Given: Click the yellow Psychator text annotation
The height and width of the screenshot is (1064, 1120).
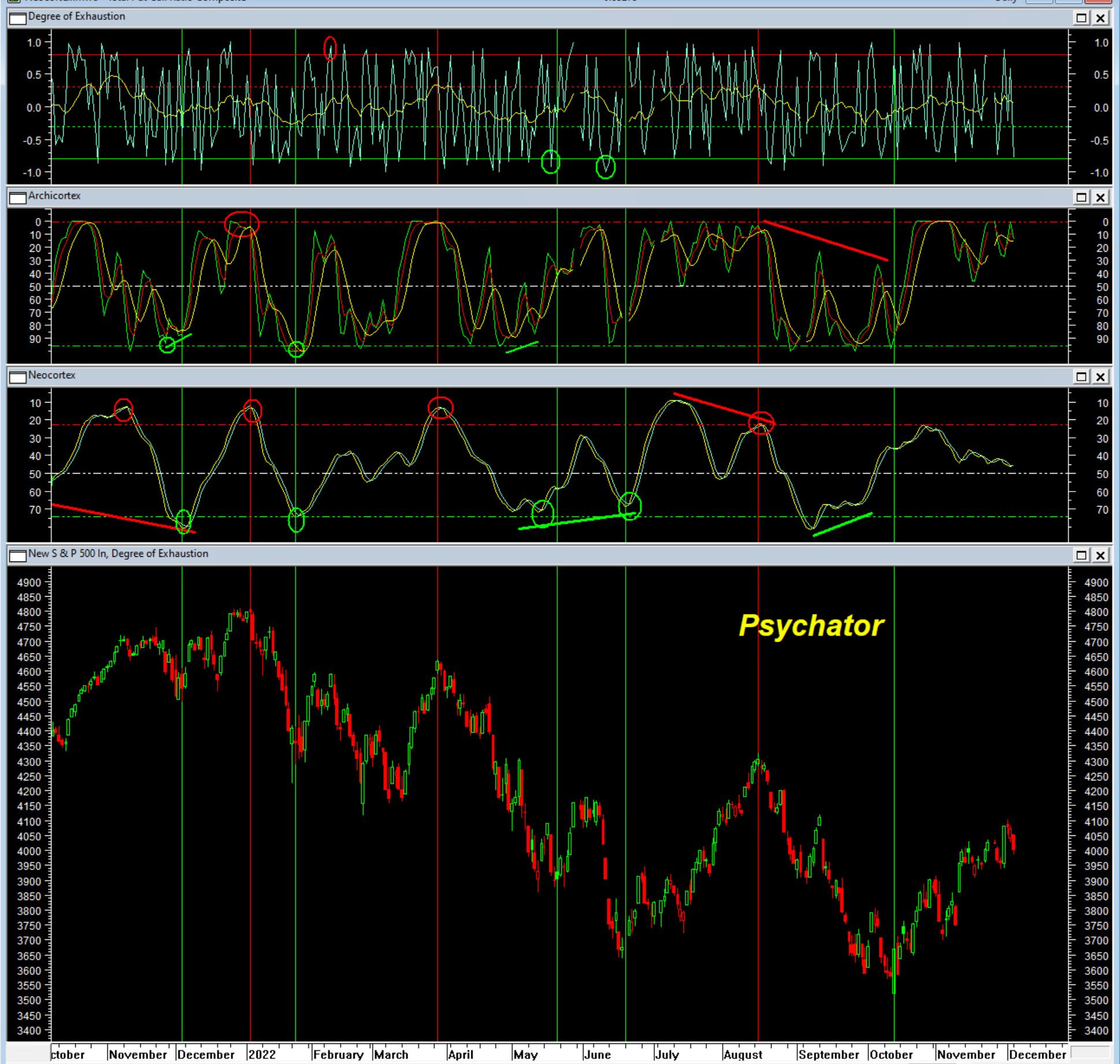Looking at the screenshot, I should [811, 625].
